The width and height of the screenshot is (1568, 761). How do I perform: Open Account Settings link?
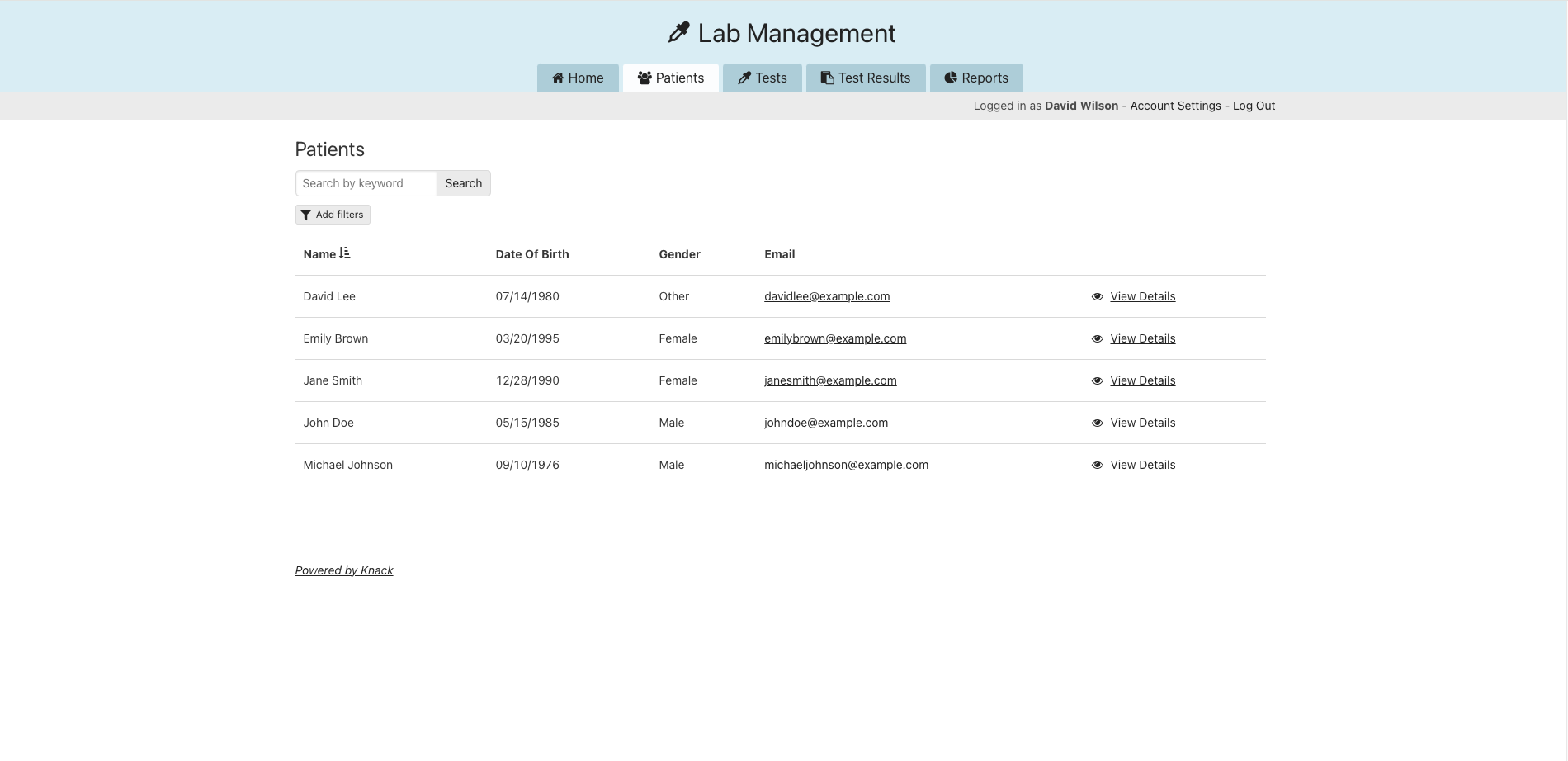tap(1175, 106)
